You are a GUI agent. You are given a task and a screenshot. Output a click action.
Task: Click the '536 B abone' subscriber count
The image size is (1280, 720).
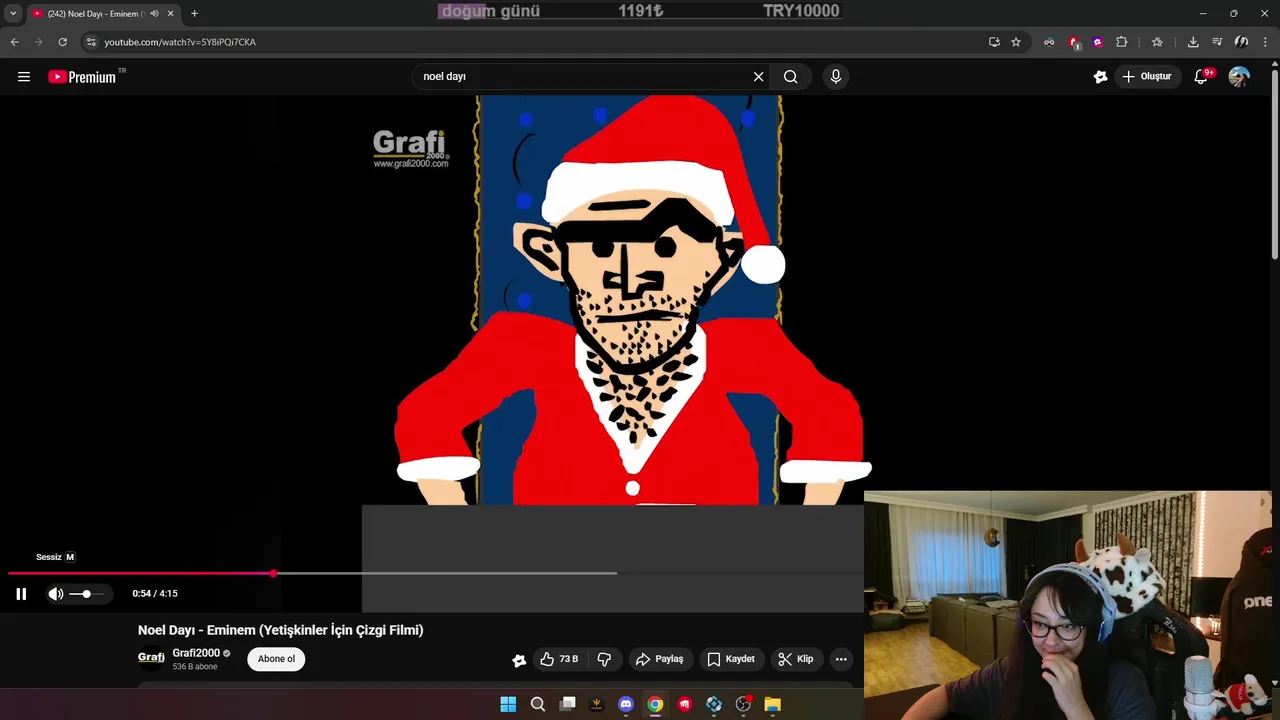click(x=195, y=667)
